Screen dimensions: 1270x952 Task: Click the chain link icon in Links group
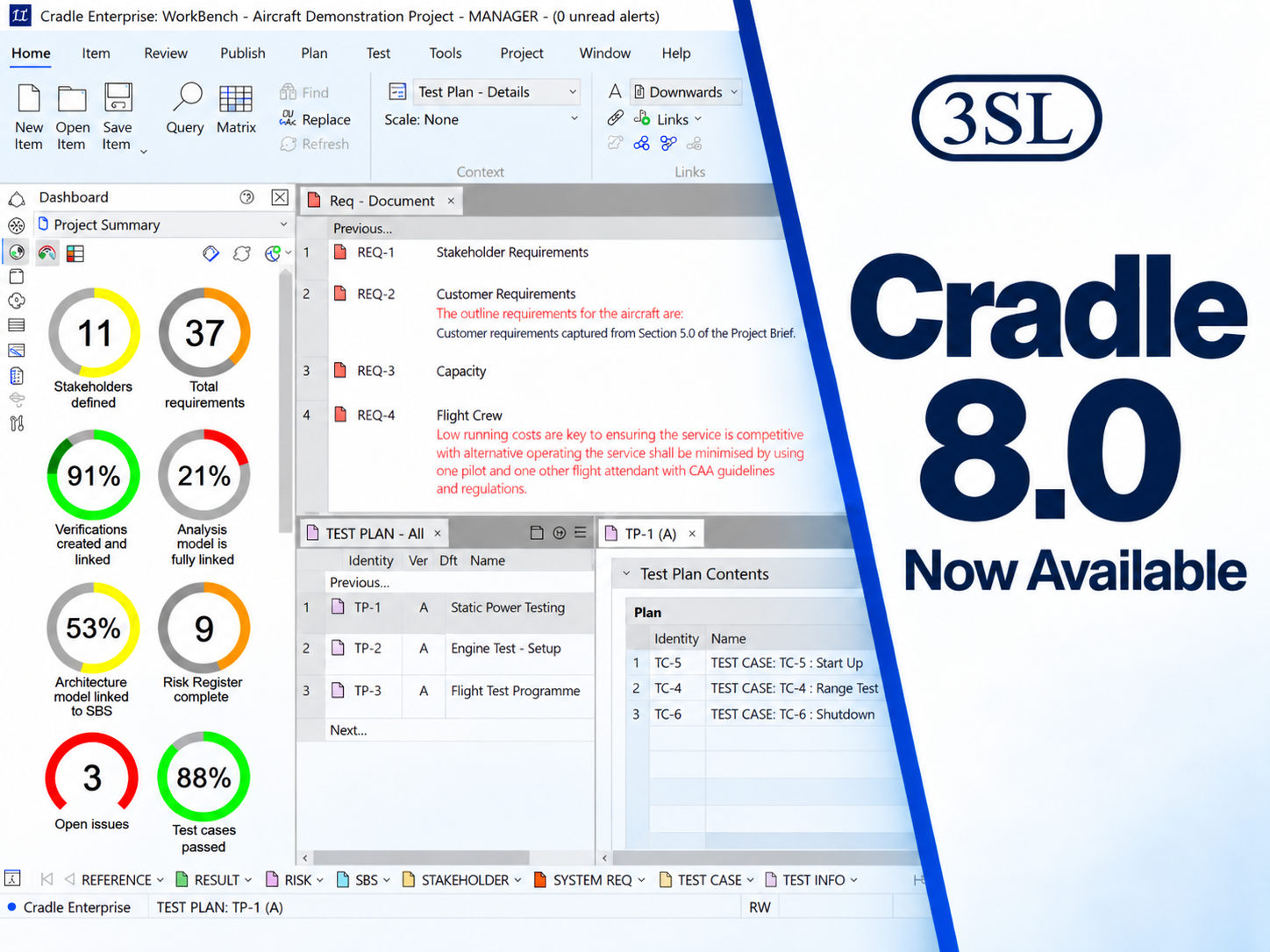tap(616, 118)
